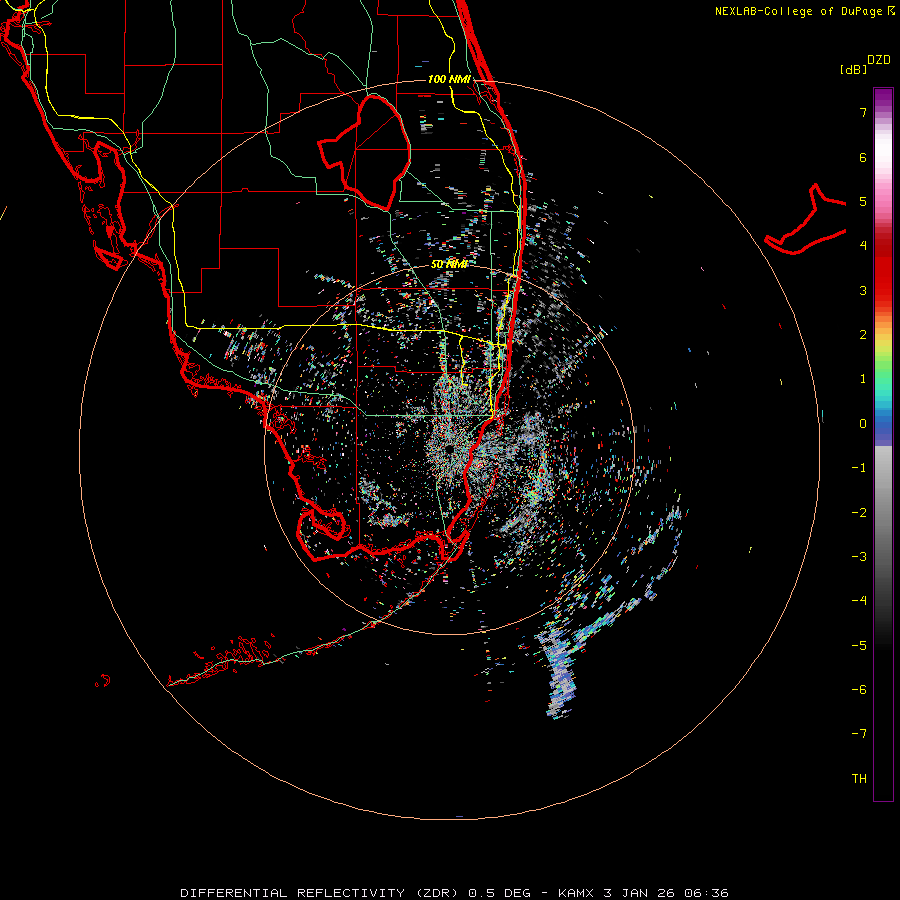Select the 6 dB scale tick label
This screenshot has width=900, height=900.
[x=863, y=157]
